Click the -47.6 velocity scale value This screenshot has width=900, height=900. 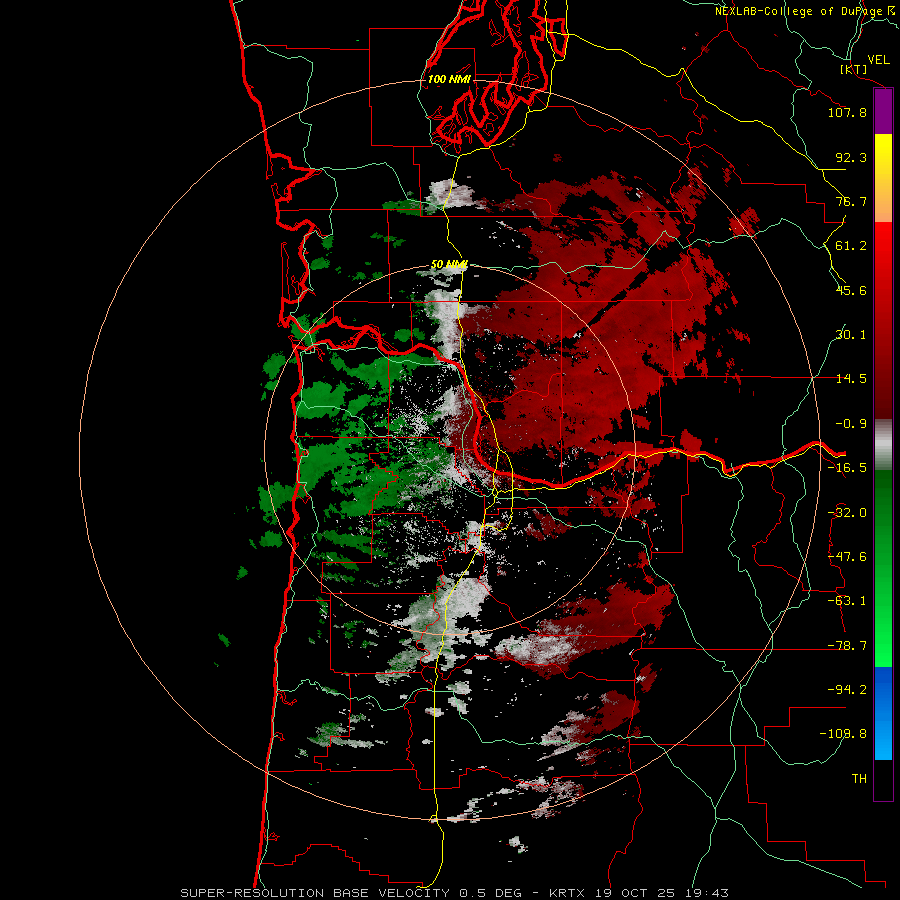(x=847, y=557)
